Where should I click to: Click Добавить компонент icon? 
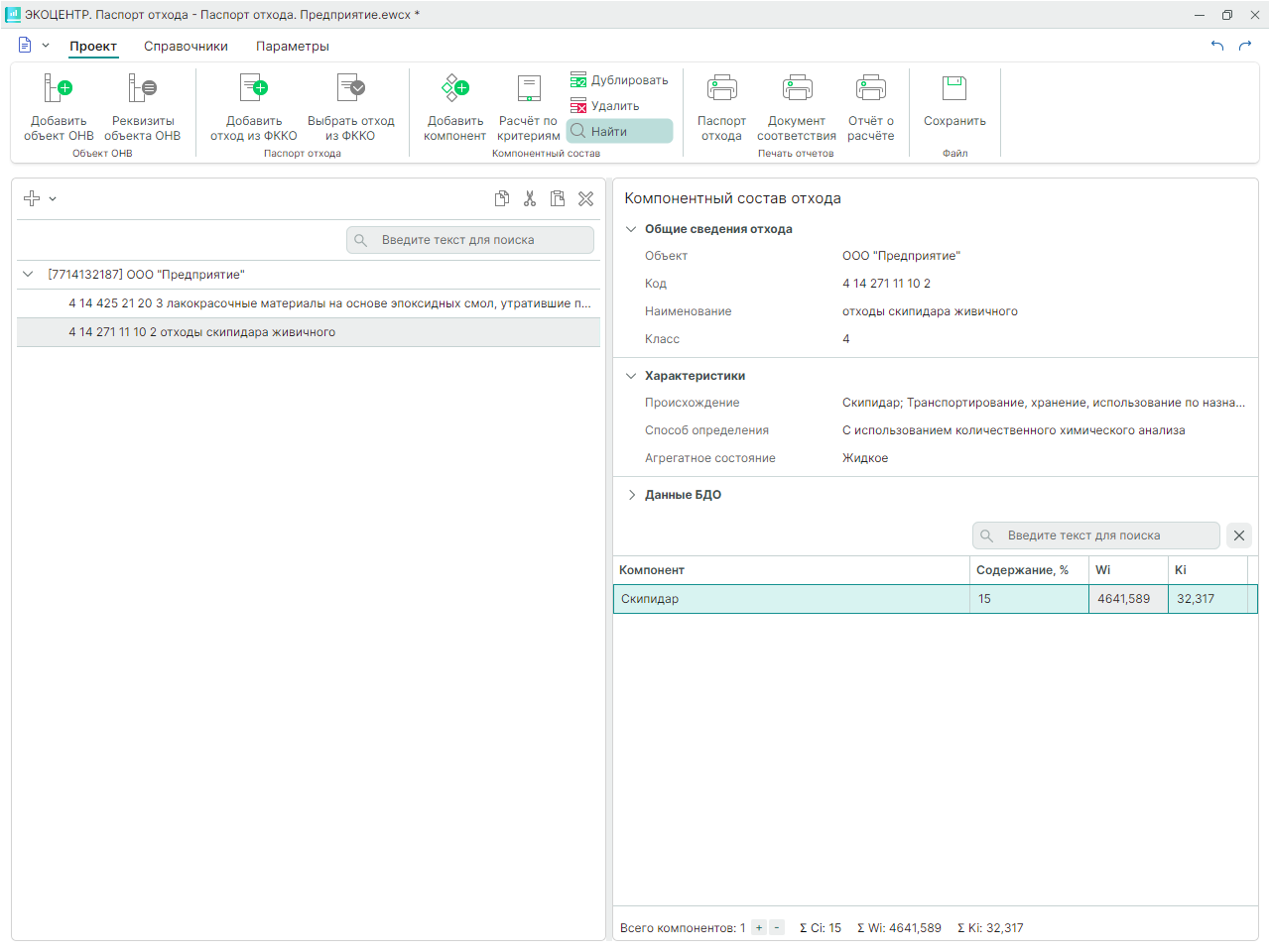point(455,107)
